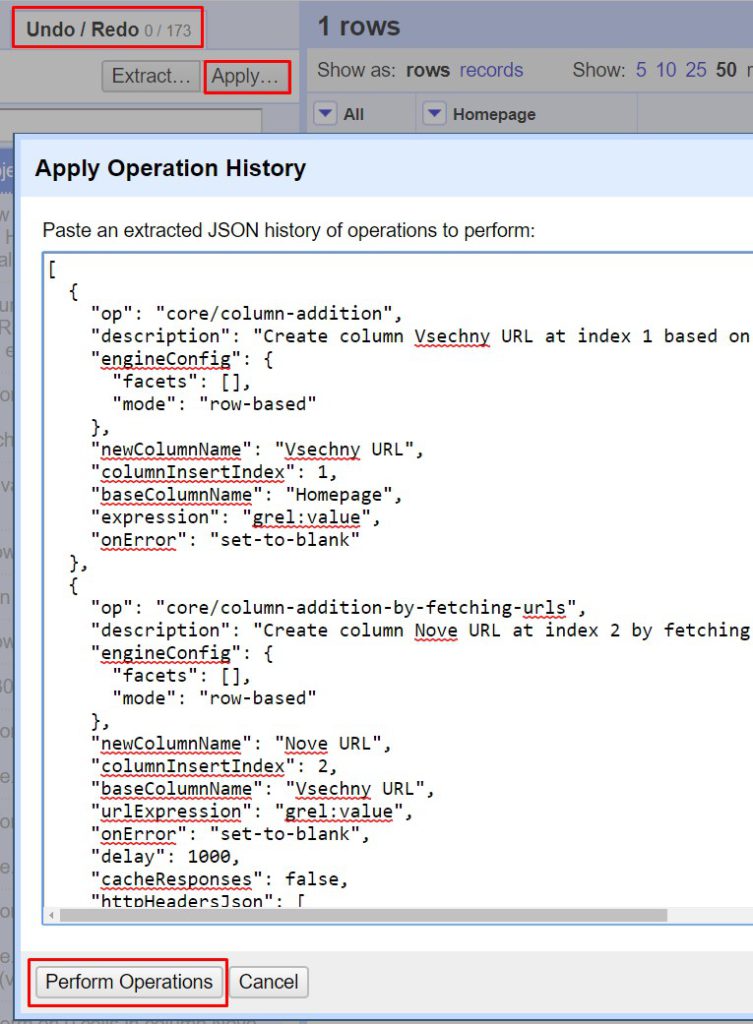
Task: Click the "delay": 1000 line
Action: tap(165, 857)
